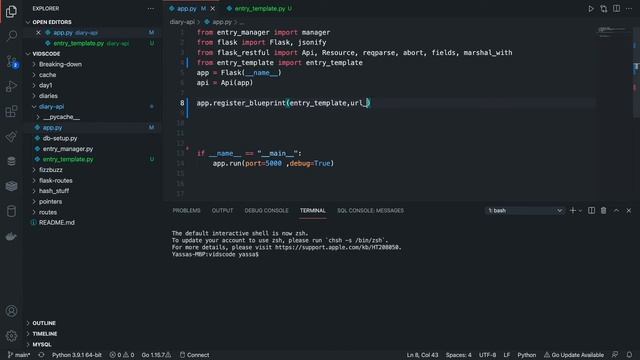Click UTF-8 encoding selector
This screenshot has height=360, width=640.
point(487,355)
